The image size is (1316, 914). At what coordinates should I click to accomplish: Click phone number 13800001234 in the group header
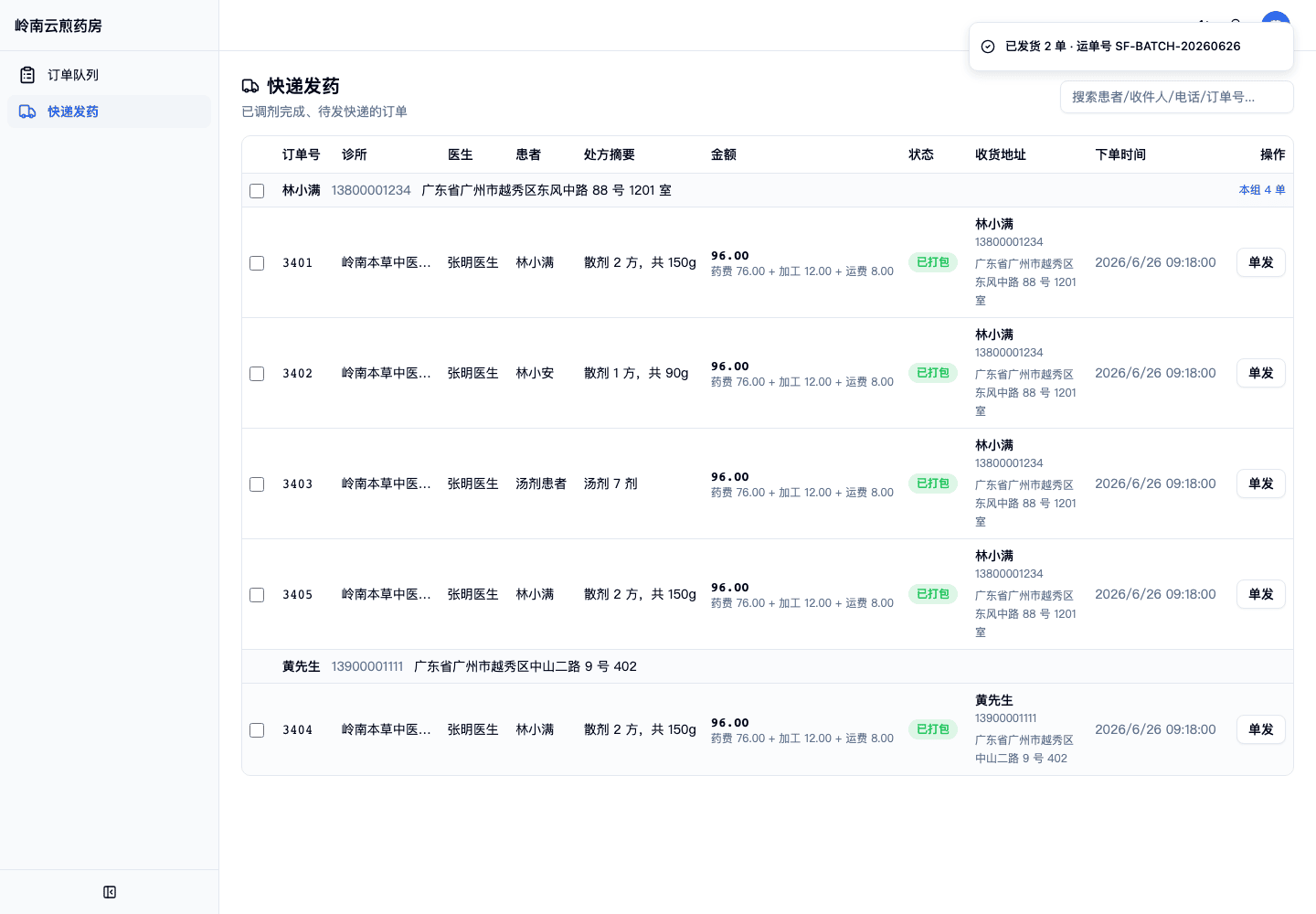coord(371,190)
